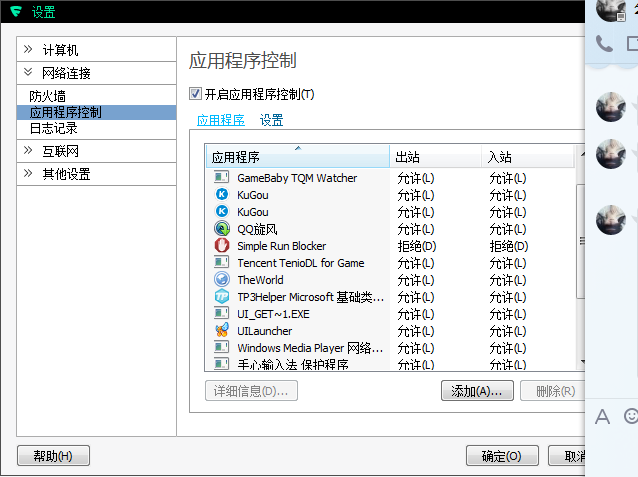Click the 添加(A)... button
Image resolution: width=638 pixels, height=477 pixels.
(477, 391)
